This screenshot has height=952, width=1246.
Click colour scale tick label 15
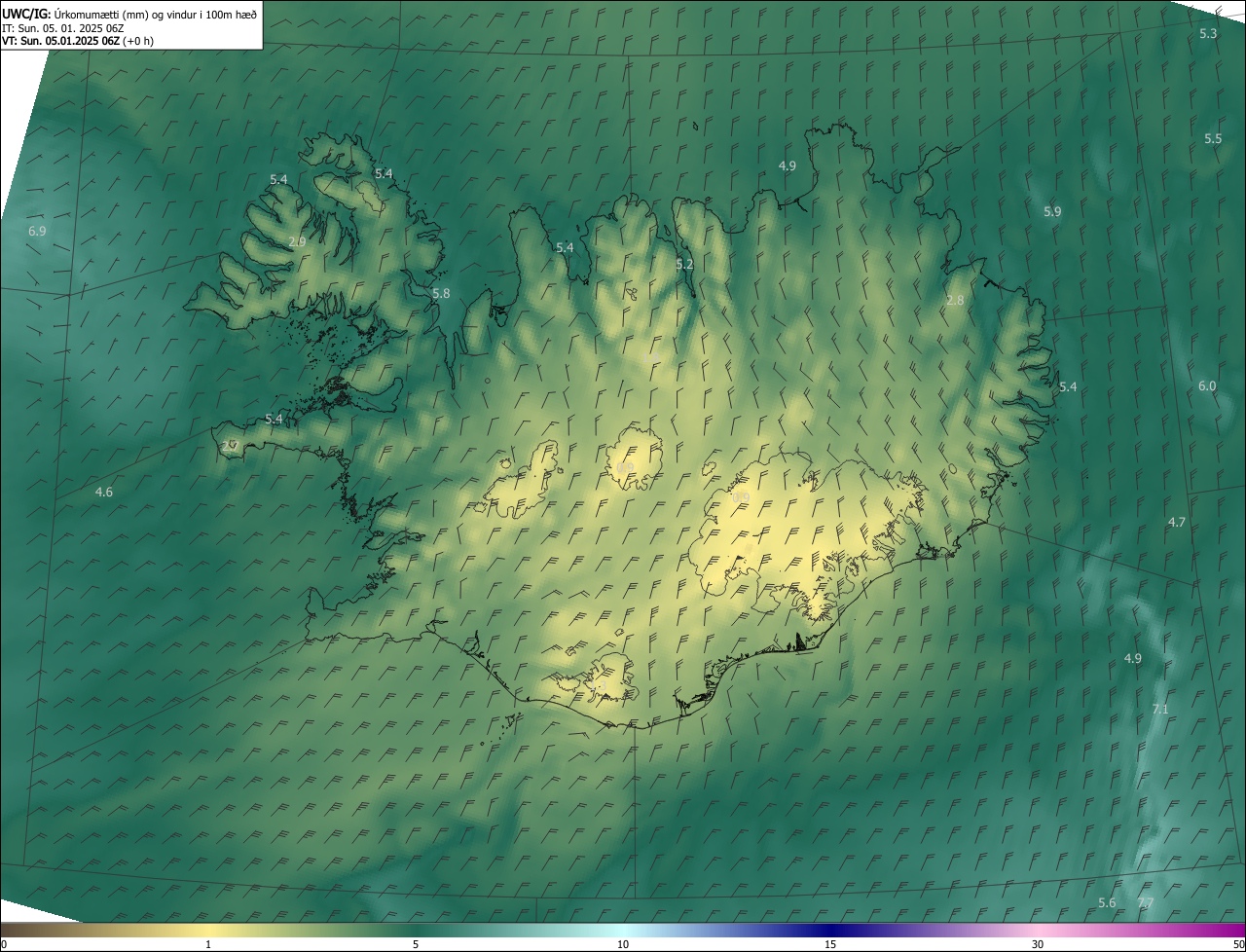[x=830, y=944]
